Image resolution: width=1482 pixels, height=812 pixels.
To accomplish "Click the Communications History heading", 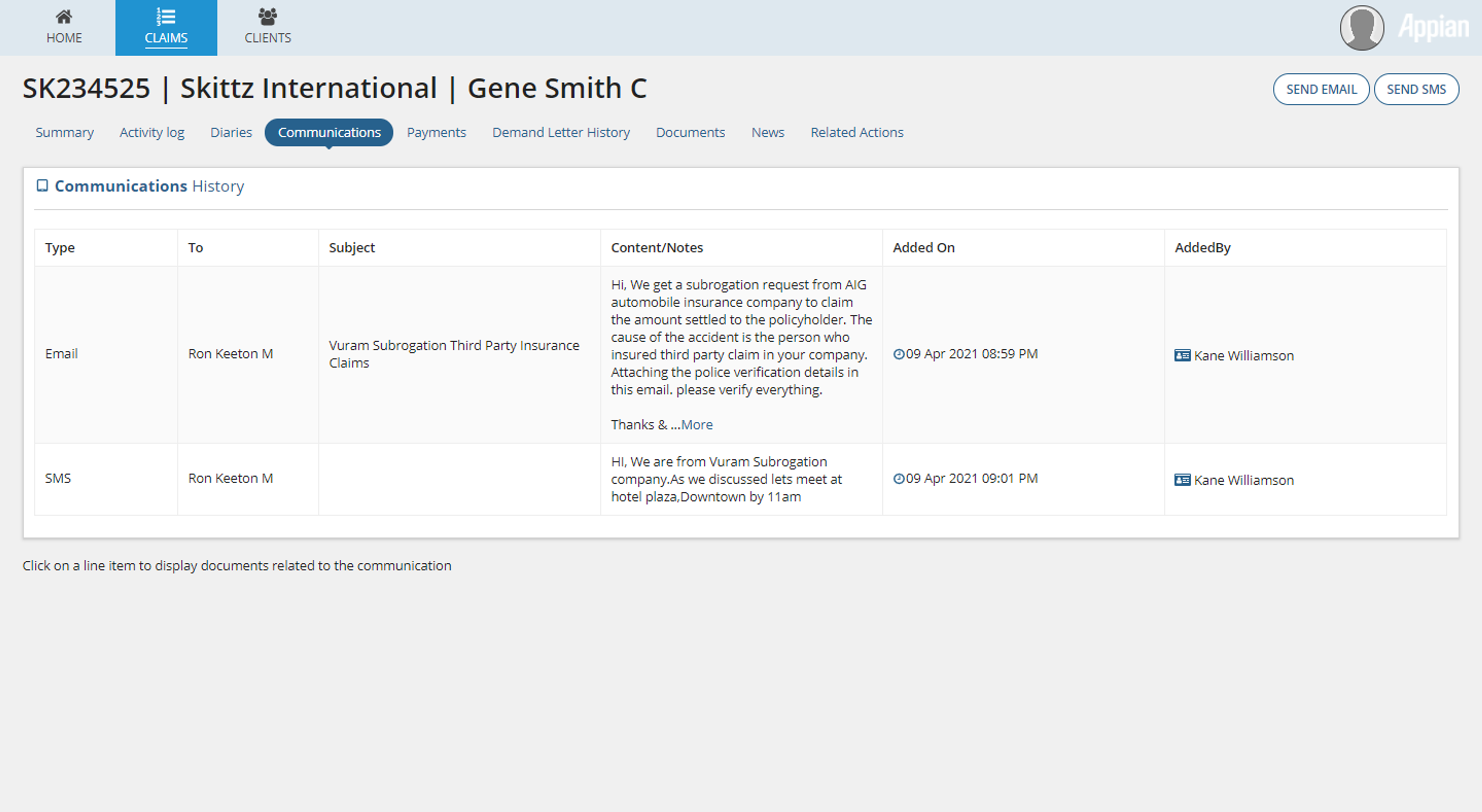I will point(149,186).
